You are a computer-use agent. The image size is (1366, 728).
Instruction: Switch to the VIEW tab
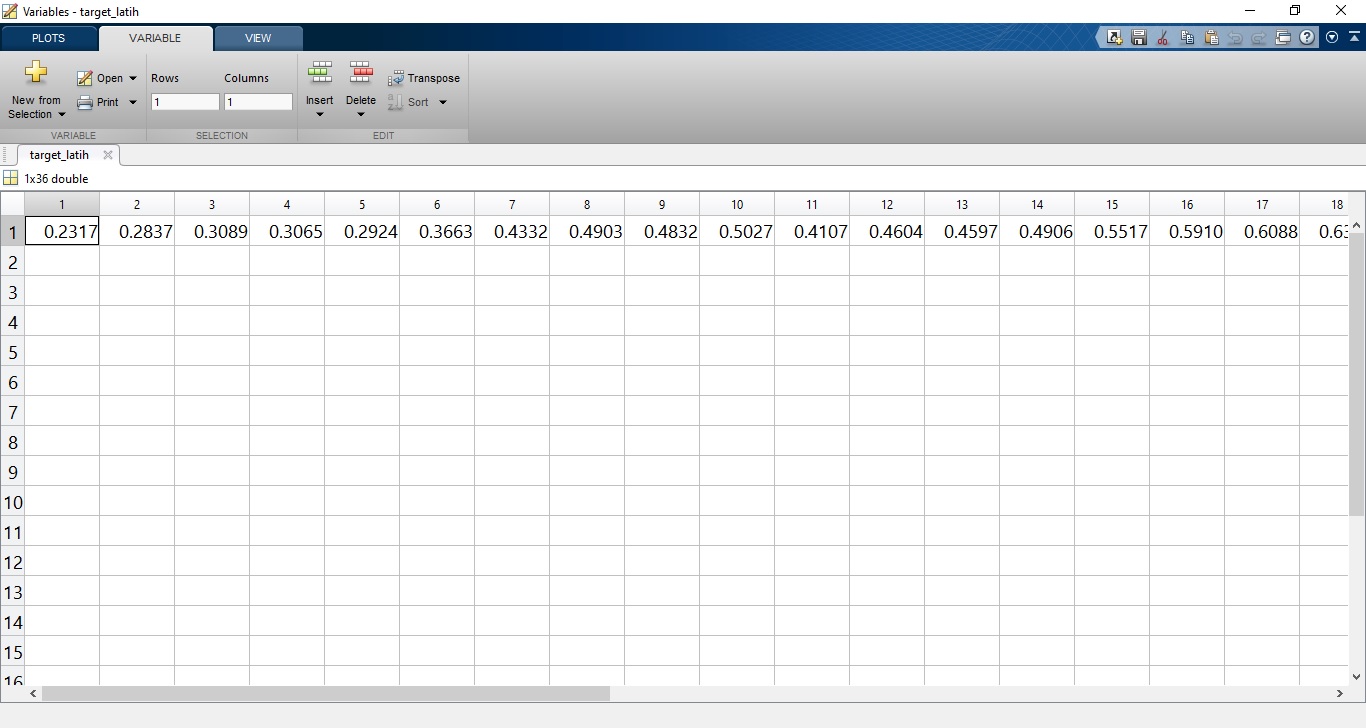point(258,38)
